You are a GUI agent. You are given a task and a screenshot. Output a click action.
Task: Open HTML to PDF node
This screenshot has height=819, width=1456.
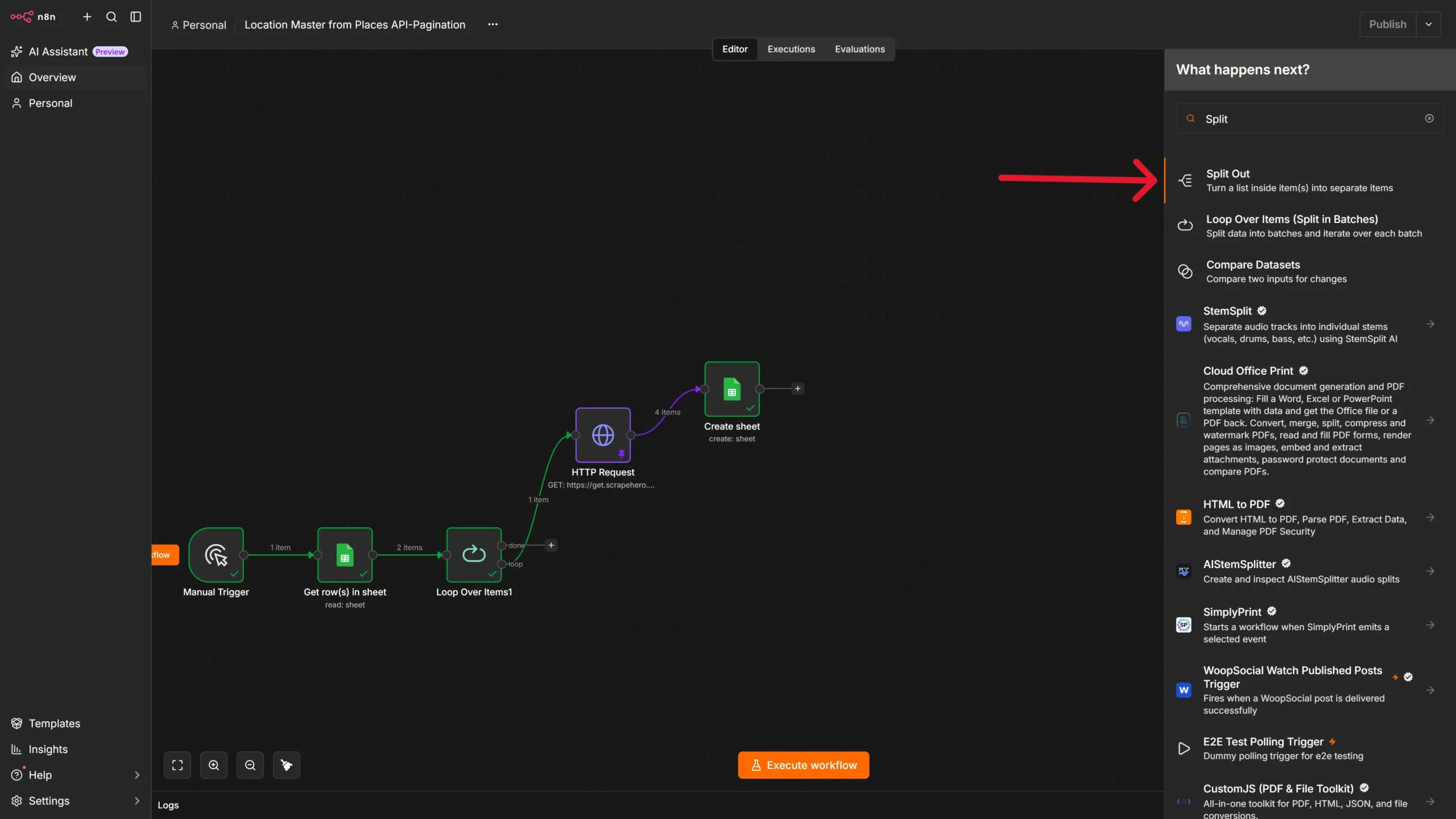[x=1310, y=517]
